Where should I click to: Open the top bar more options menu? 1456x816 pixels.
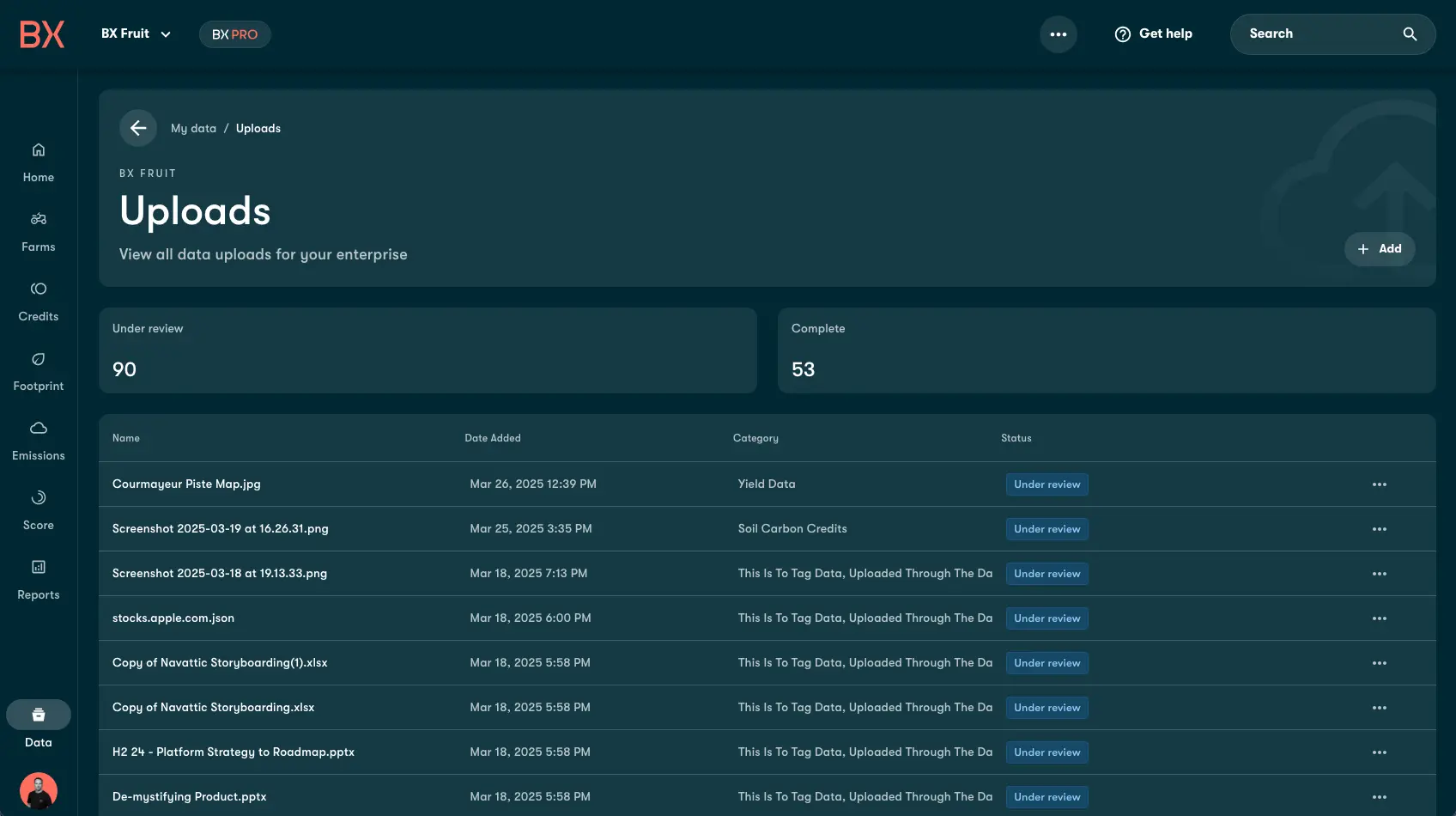[x=1058, y=35]
